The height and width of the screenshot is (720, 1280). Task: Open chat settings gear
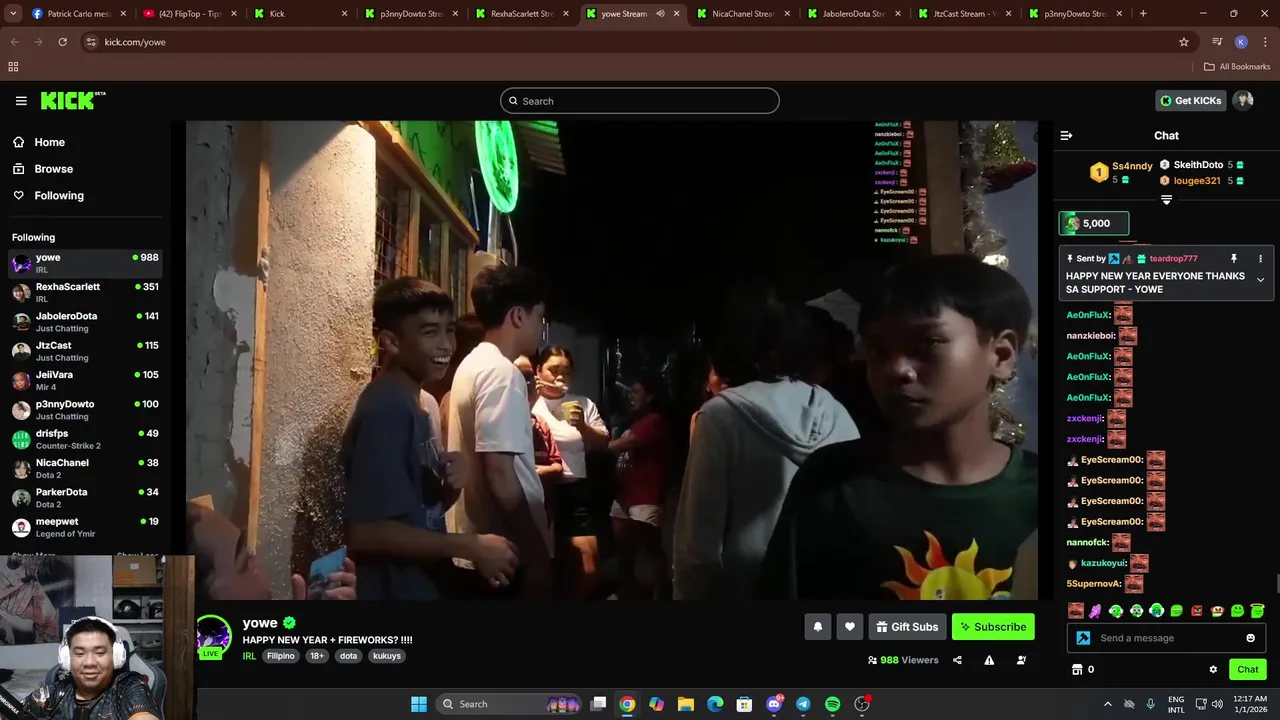point(1213,669)
